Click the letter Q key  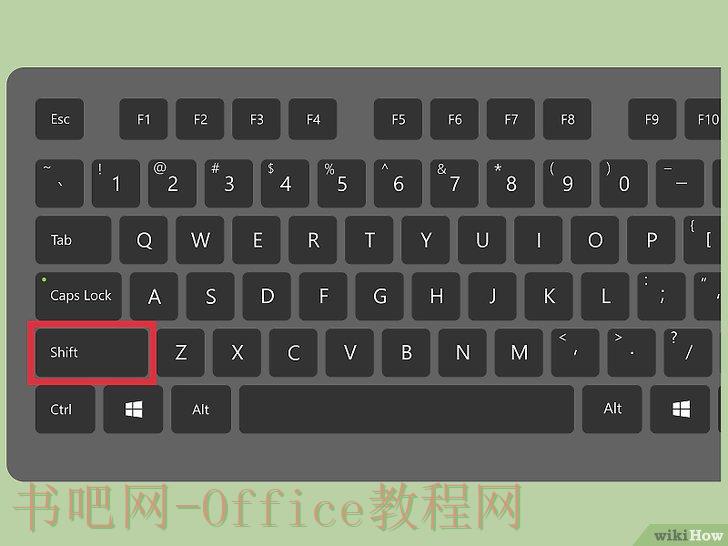tap(143, 240)
